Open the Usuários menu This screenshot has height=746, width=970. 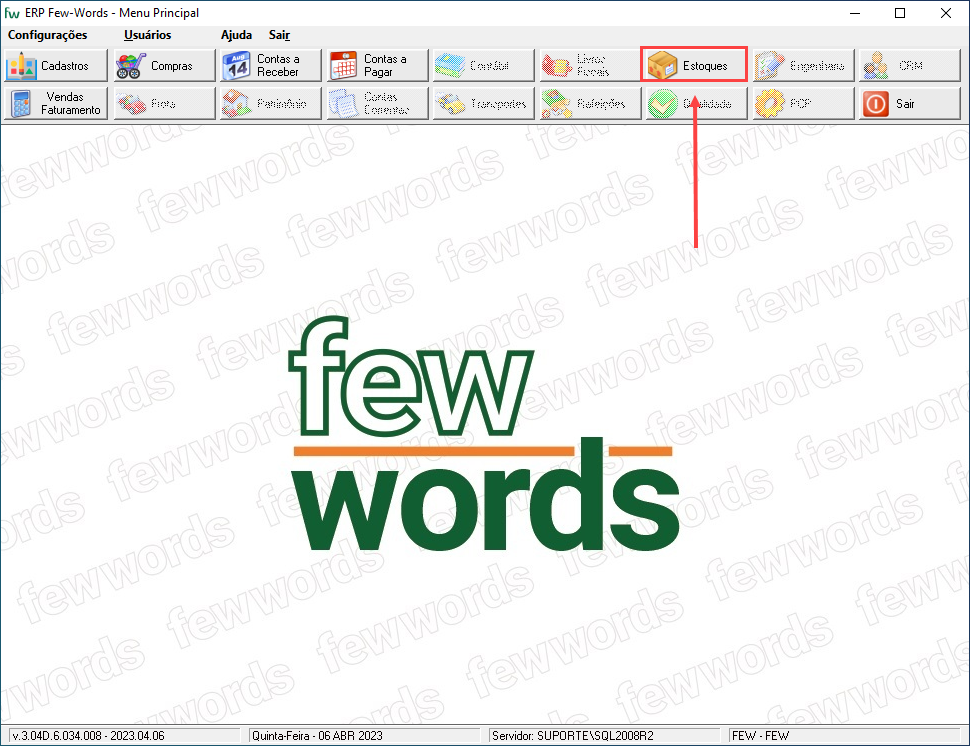(x=147, y=35)
